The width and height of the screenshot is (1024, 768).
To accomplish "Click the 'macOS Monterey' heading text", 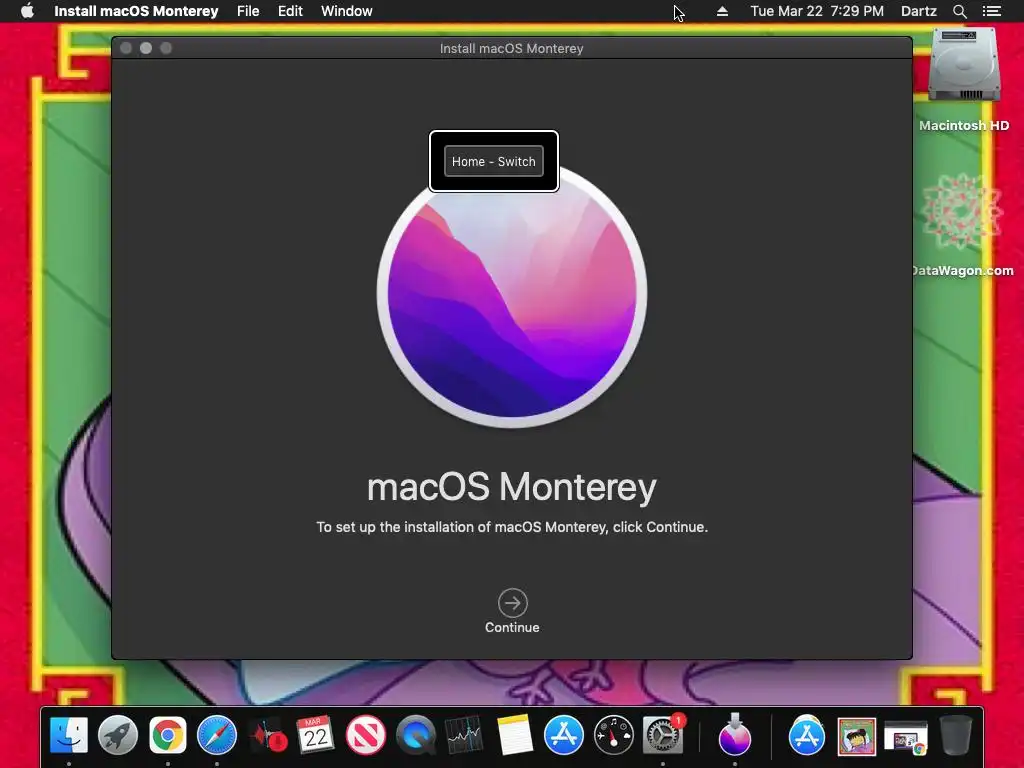I will click(512, 487).
